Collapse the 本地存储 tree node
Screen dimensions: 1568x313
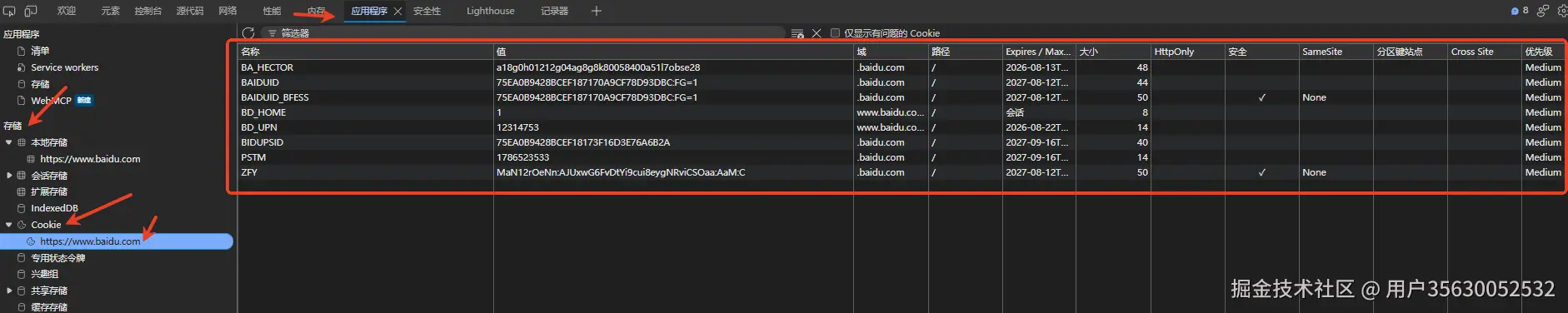click(9, 142)
